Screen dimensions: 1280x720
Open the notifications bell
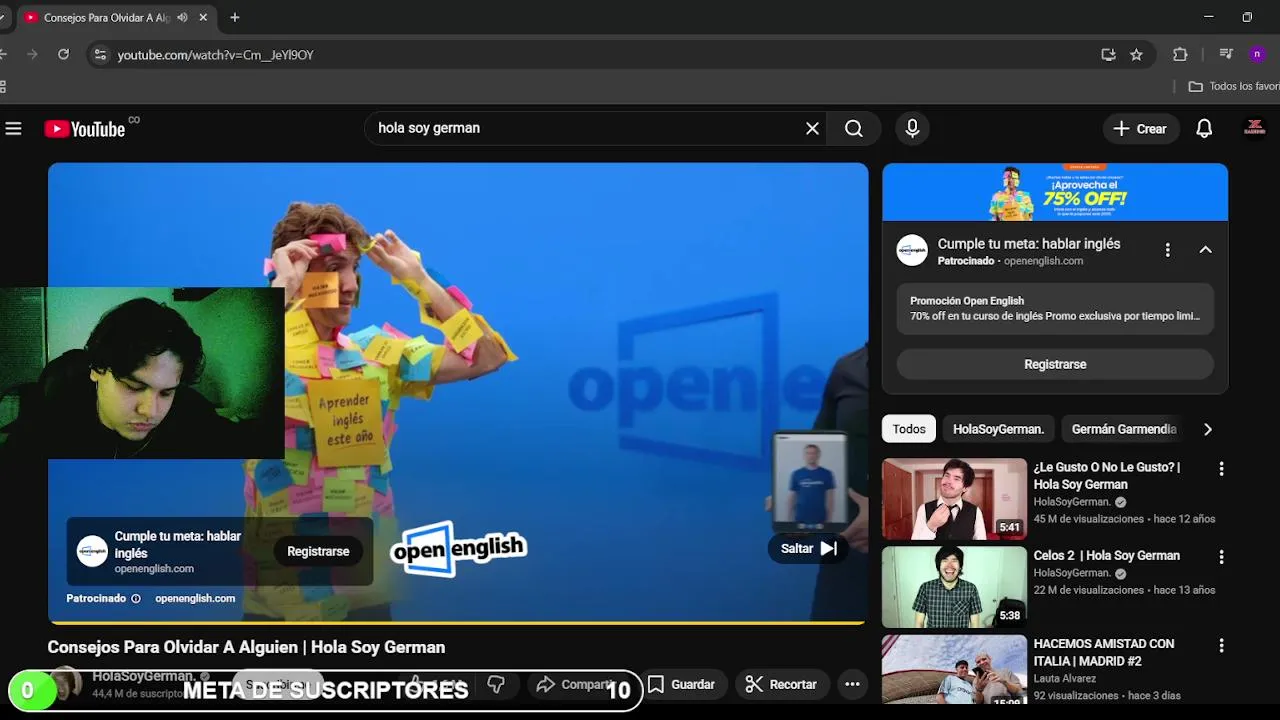[1204, 128]
